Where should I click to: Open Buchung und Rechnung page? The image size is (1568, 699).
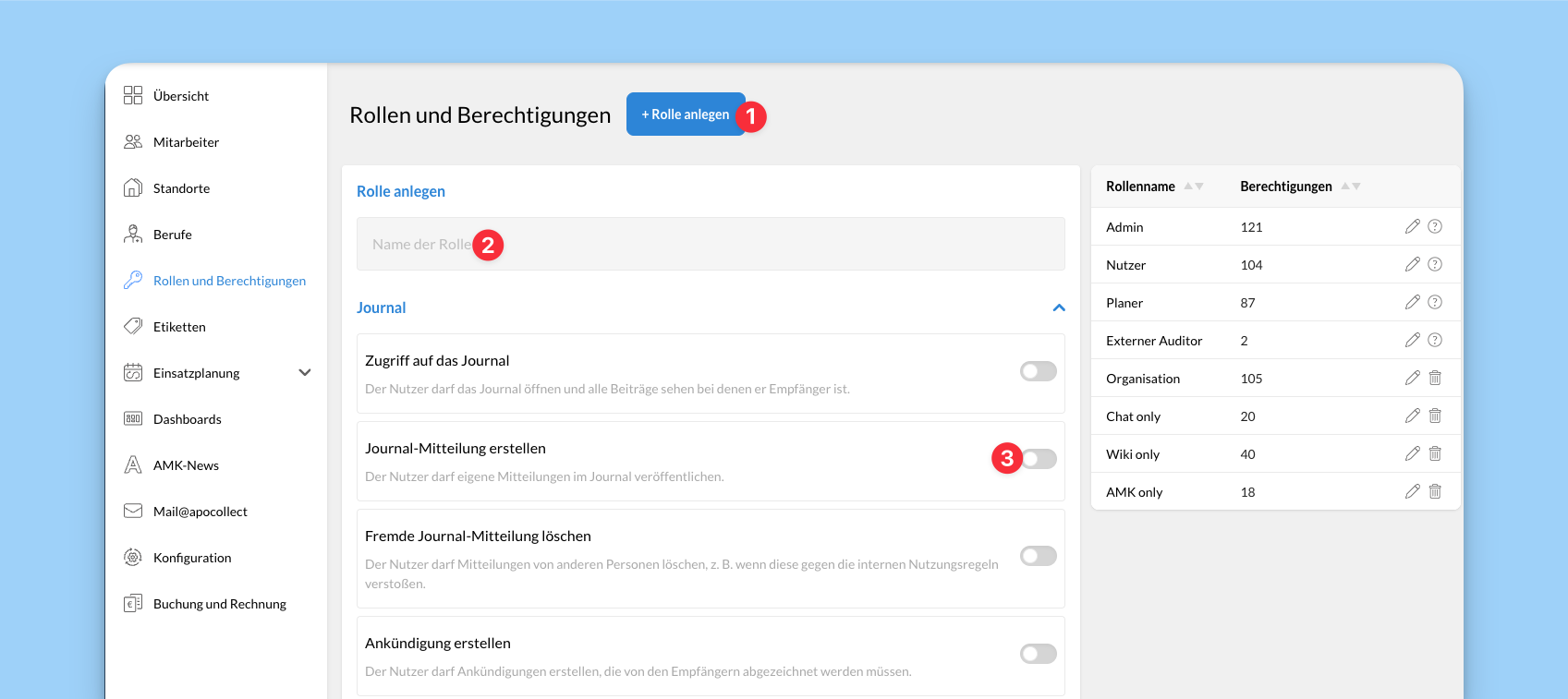pos(219,604)
